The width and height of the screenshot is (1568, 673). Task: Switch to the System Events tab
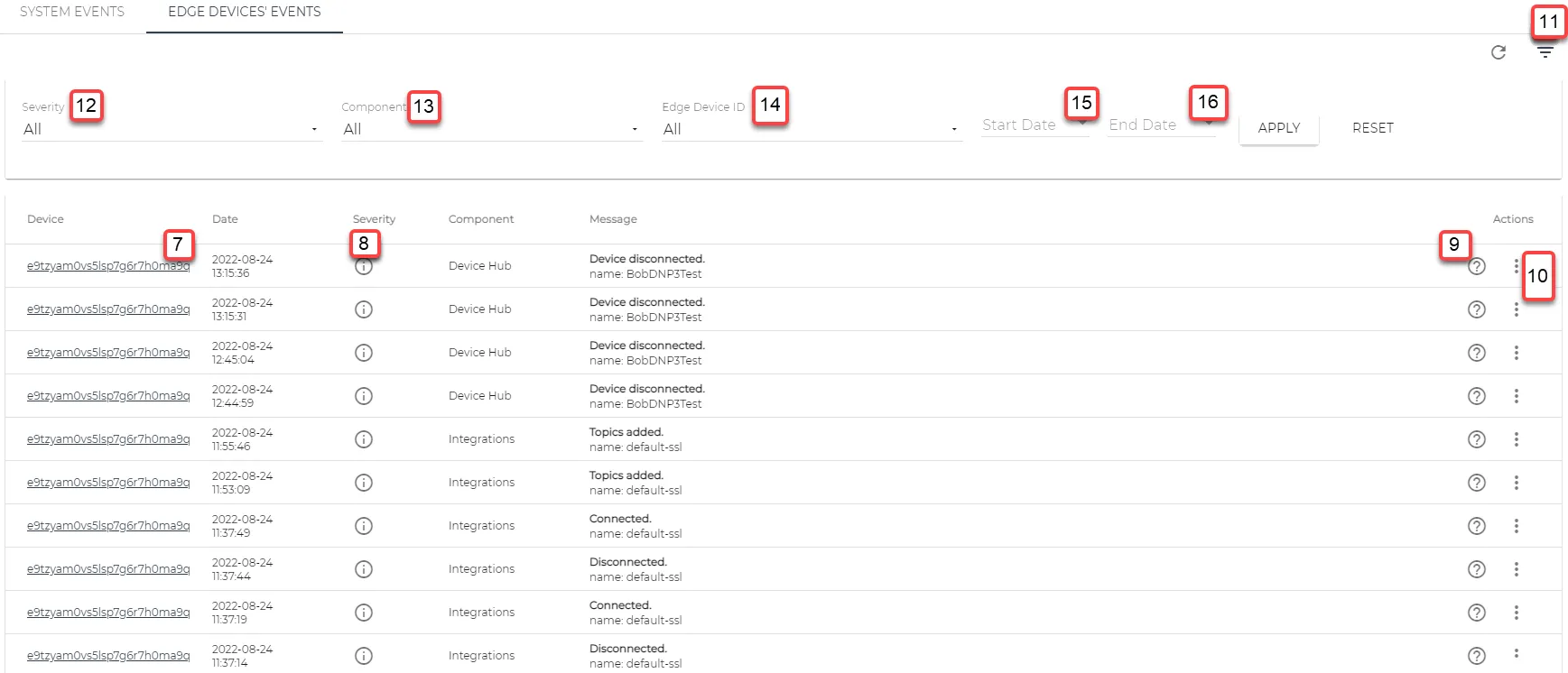coord(72,13)
